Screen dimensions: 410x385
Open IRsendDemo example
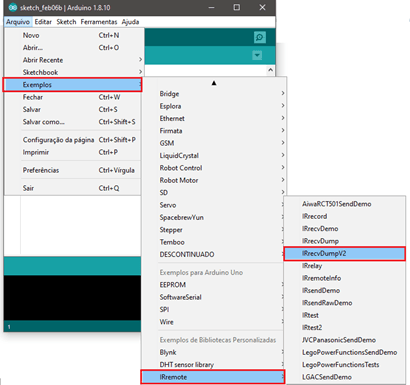pos(345,290)
